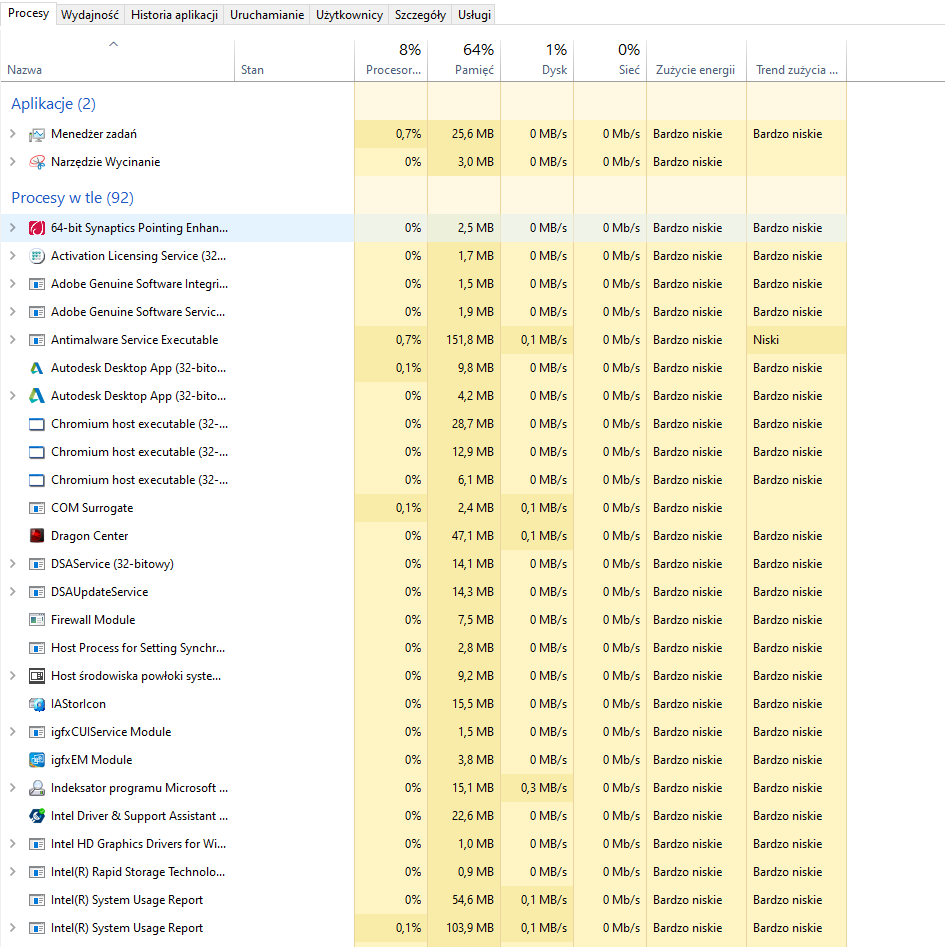Click the Chromium host icon using 28,7 MB
Viewport: 945px width, 947px height.
pos(37,424)
